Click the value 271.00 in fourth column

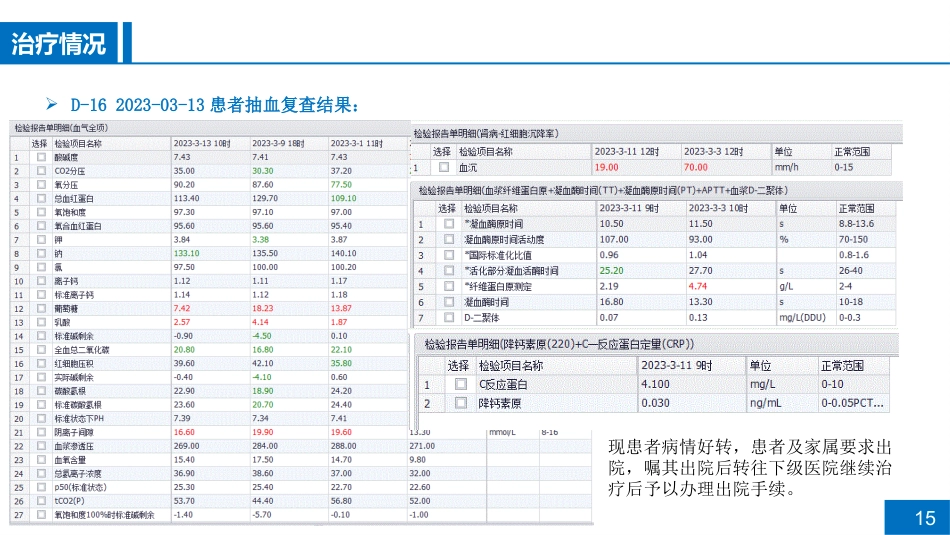pyautogui.click(x=422, y=446)
